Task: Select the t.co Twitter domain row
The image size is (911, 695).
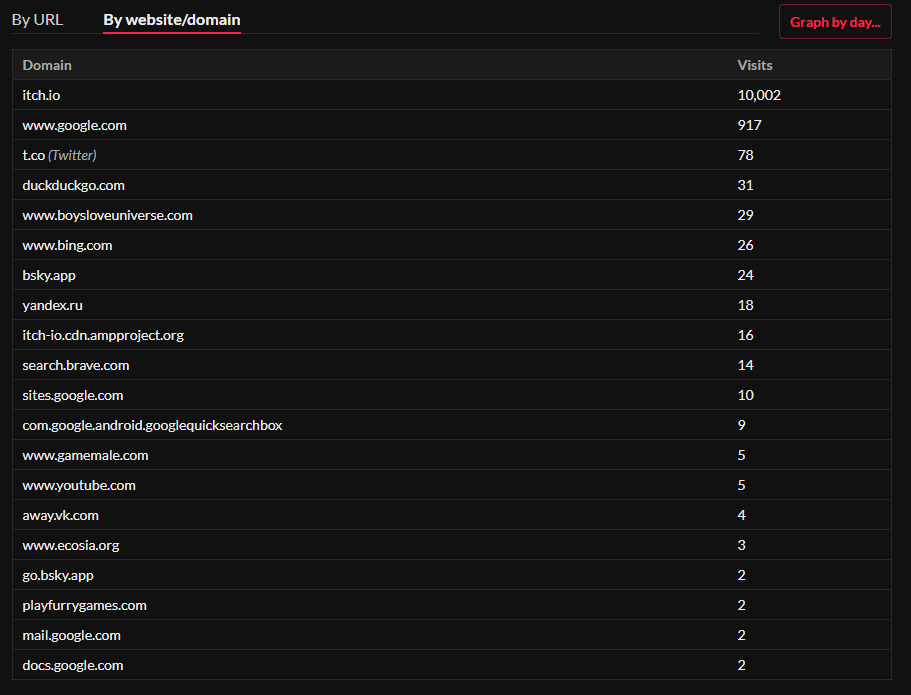Action: [x=59, y=155]
